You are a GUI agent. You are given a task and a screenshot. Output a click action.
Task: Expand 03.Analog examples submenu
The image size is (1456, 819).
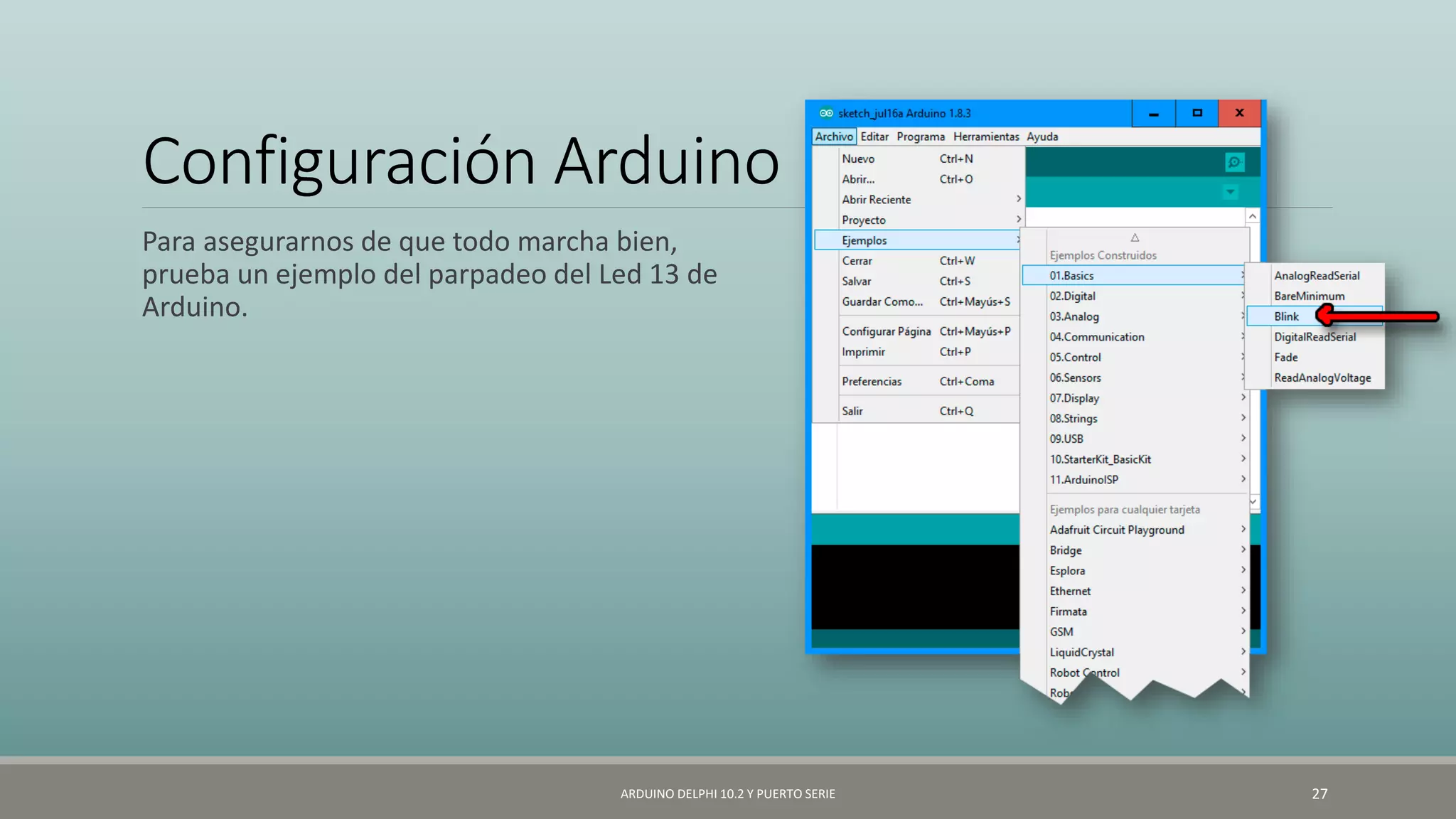pyautogui.click(x=1135, y=316)
